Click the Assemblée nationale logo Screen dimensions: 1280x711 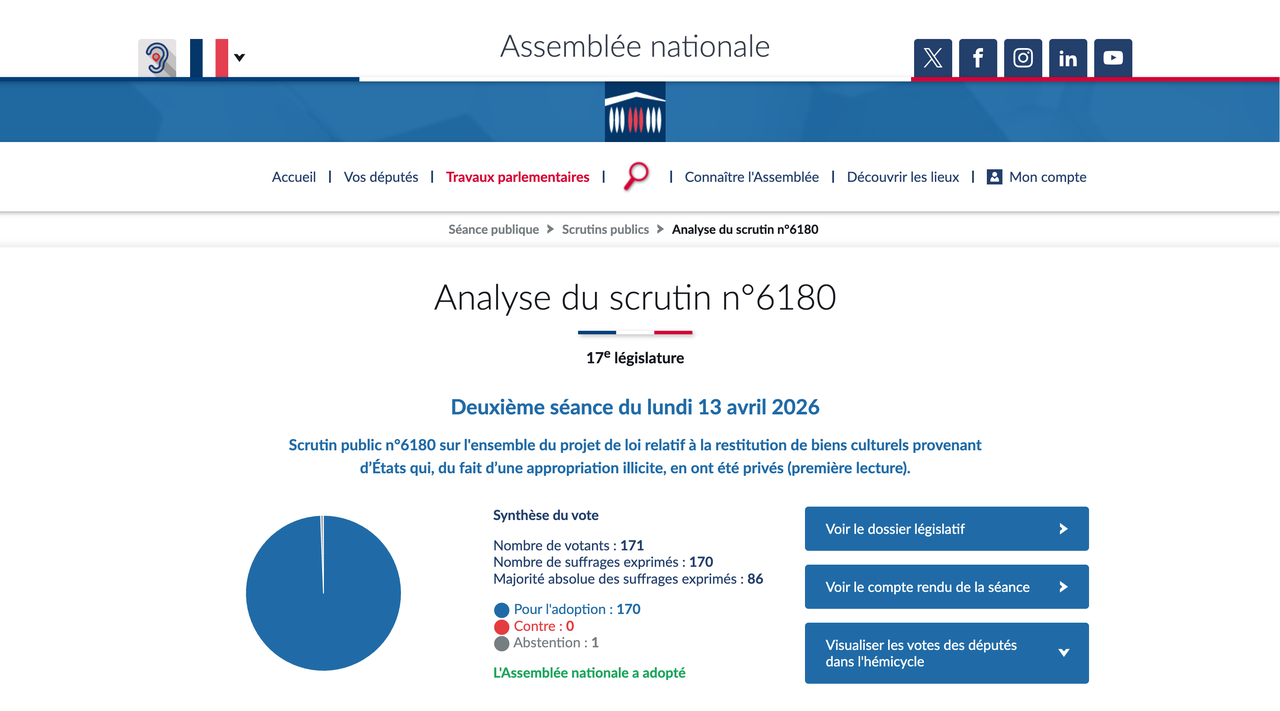[635, 112]
